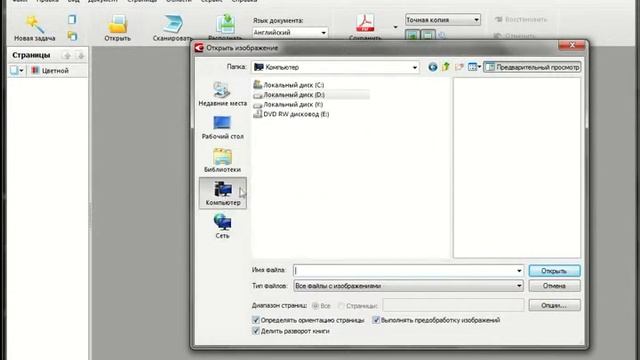Viewport: 640px width, 360px height.
Task: Uncheck Делить разворот книги
Action: tap(256, 331)
